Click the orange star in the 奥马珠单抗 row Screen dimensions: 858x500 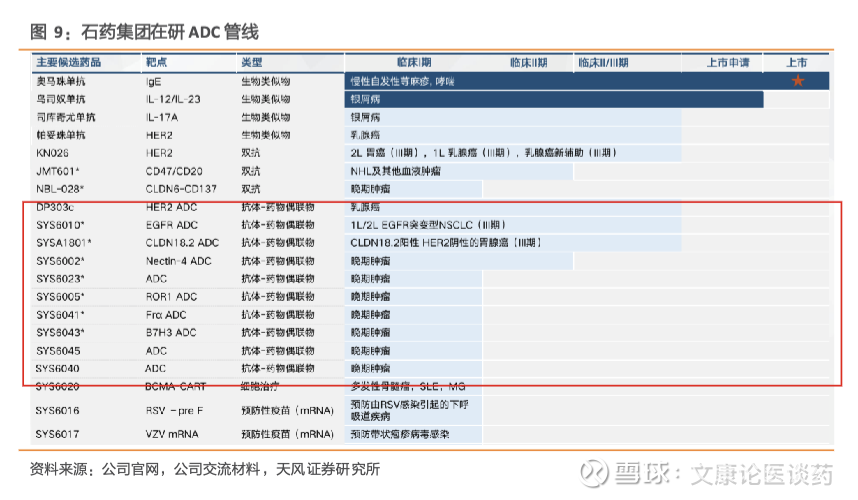click(x=798, y=81)
